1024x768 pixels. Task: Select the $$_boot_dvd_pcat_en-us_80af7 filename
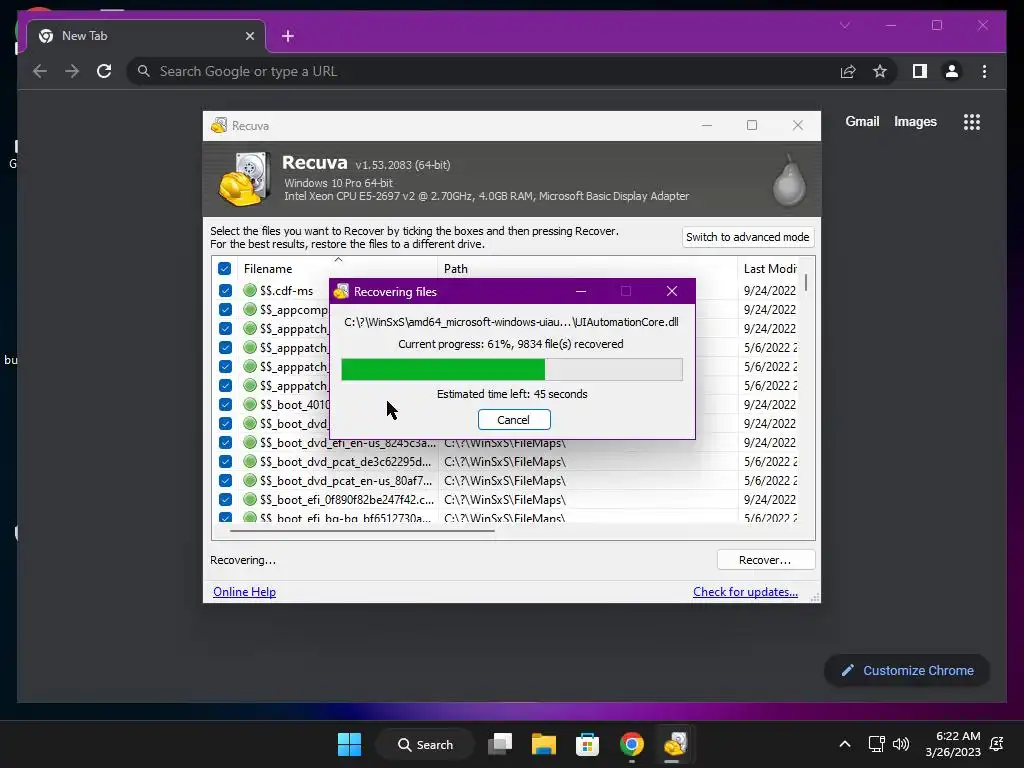click(x=346, y=481)
